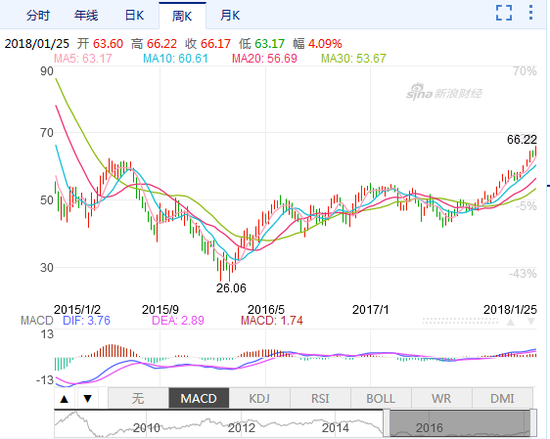The image size is (550, 439).
Task: Enable the KDJ indicator
Action: pos(260,398)
